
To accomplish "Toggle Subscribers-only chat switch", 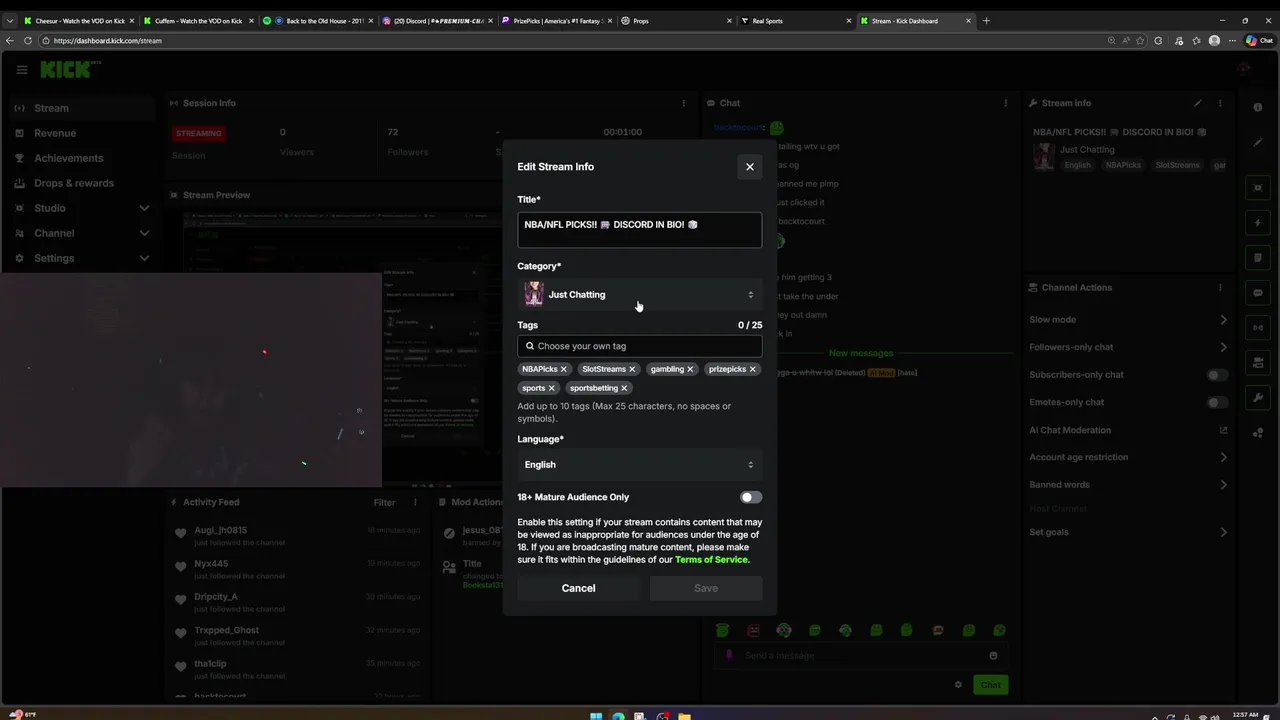I will 1217,375.
